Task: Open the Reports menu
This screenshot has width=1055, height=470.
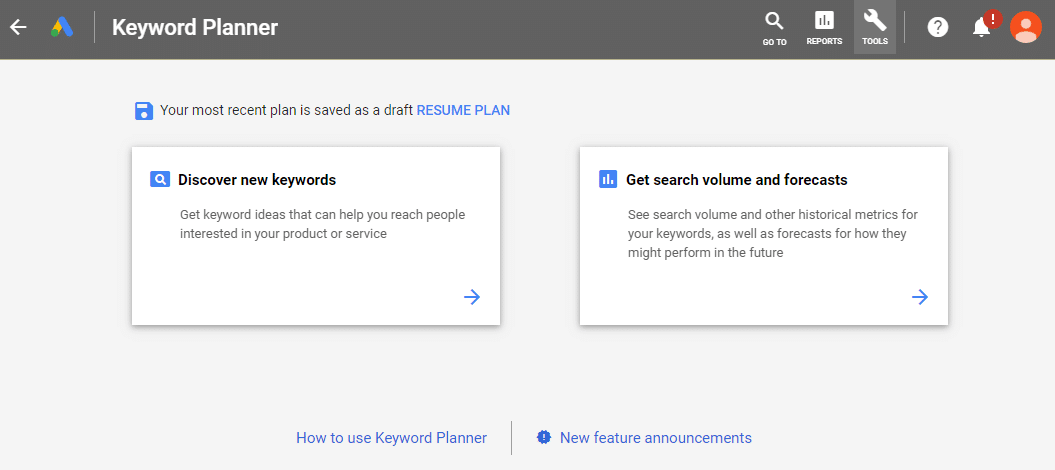Action: tap(824, 28)
